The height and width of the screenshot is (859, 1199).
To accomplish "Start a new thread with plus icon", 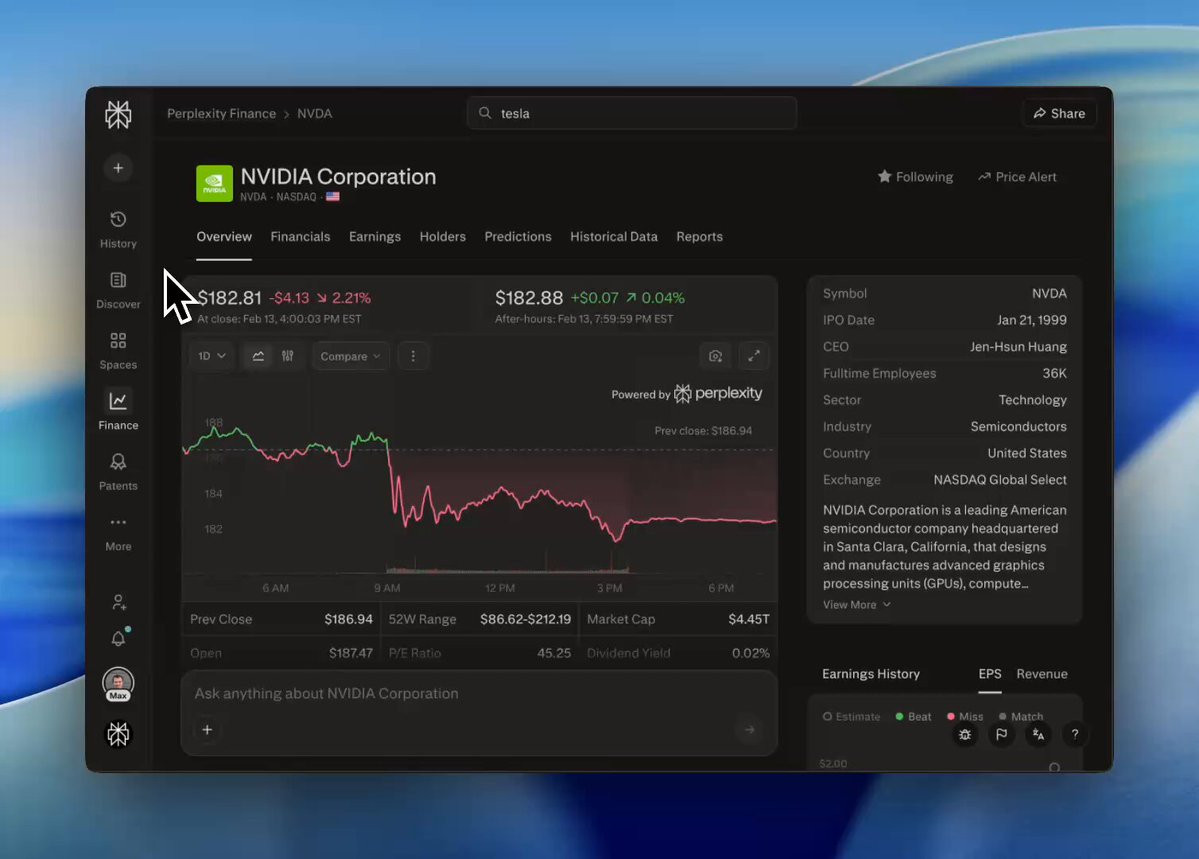I will click(119, 168).
